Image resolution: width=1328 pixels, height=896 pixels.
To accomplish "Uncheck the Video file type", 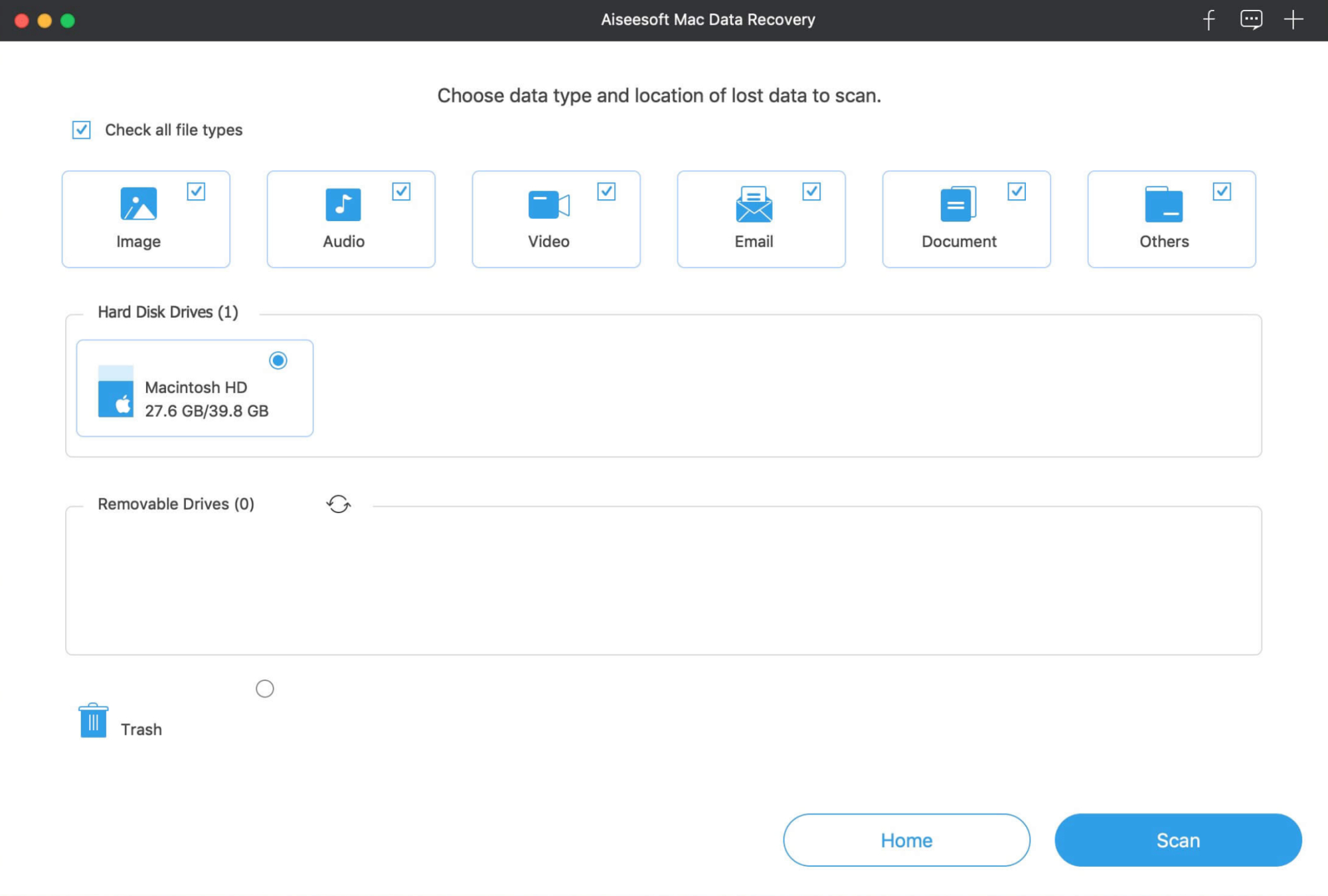I will pyautogui.click(x=607, y=190).
